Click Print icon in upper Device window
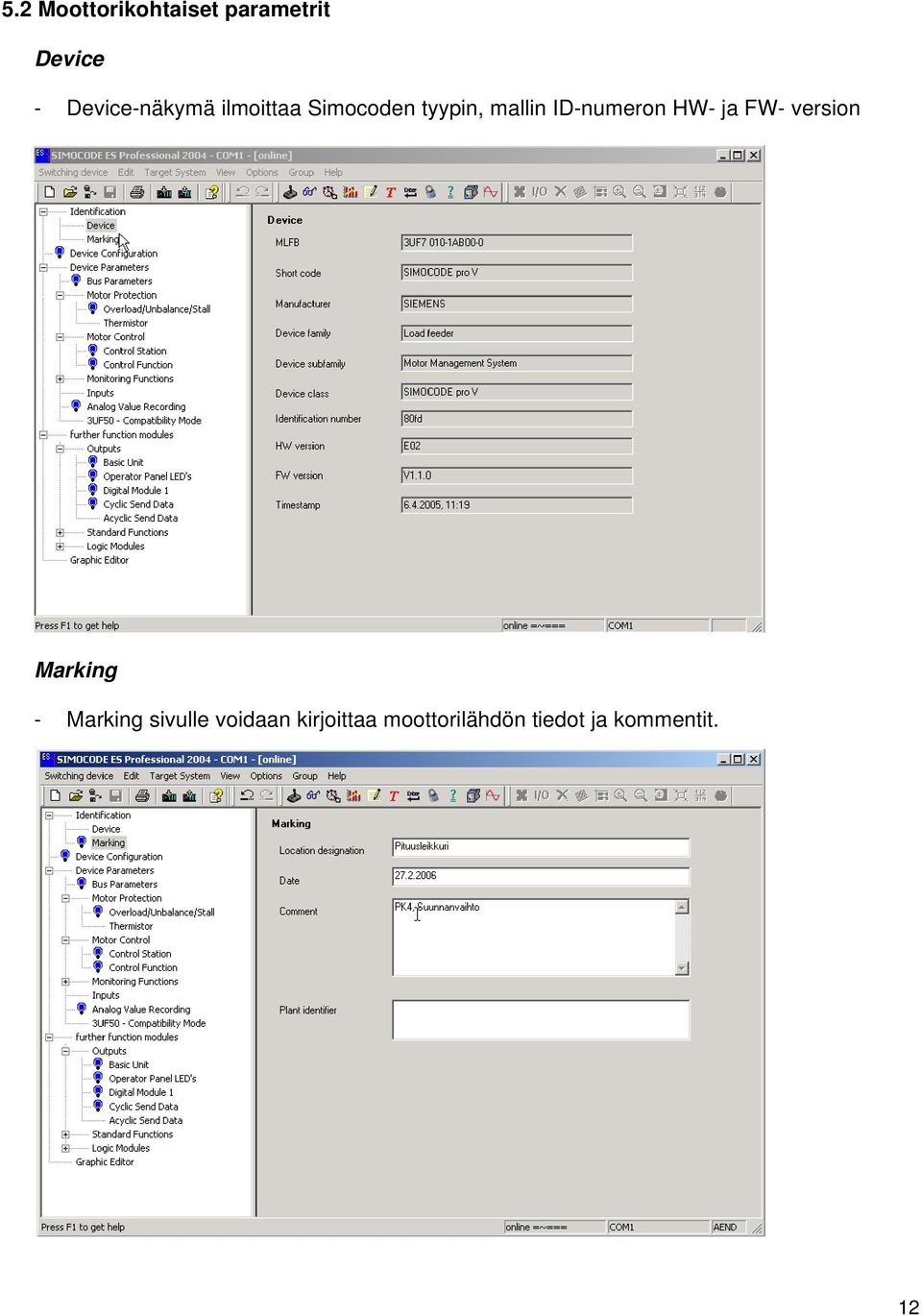 tap(137, 192)
